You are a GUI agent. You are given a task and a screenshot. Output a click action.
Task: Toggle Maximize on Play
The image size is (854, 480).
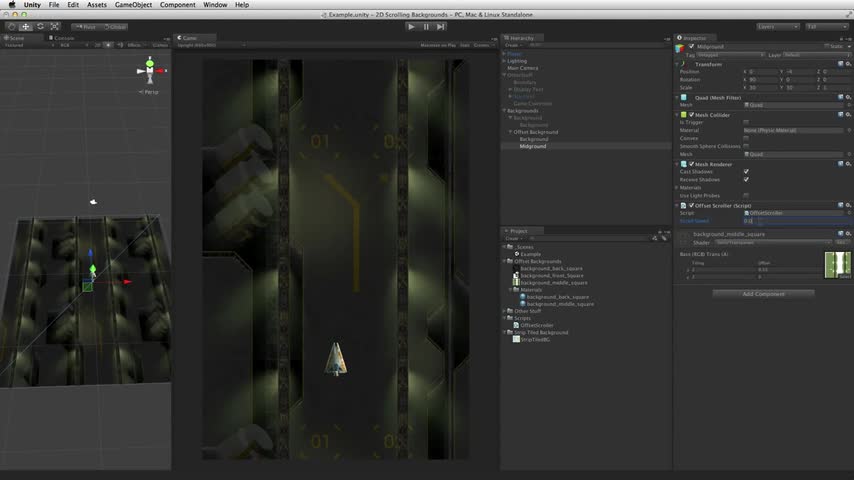[438, 45]
